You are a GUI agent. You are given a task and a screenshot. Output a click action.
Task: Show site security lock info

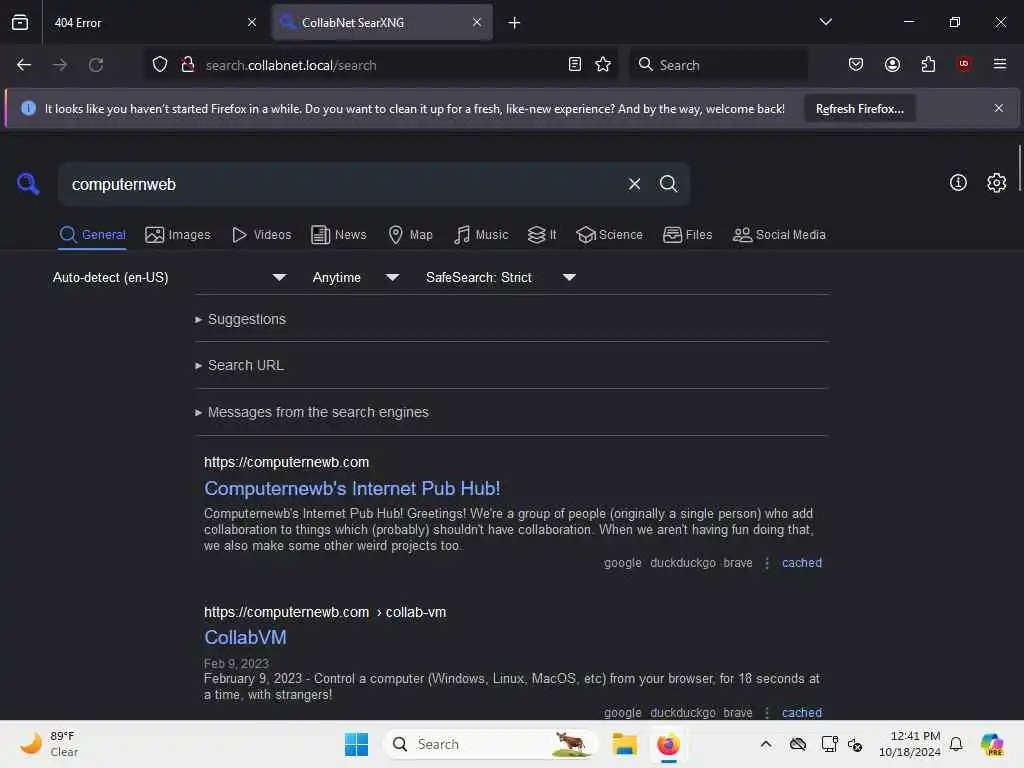click(188, 65)
